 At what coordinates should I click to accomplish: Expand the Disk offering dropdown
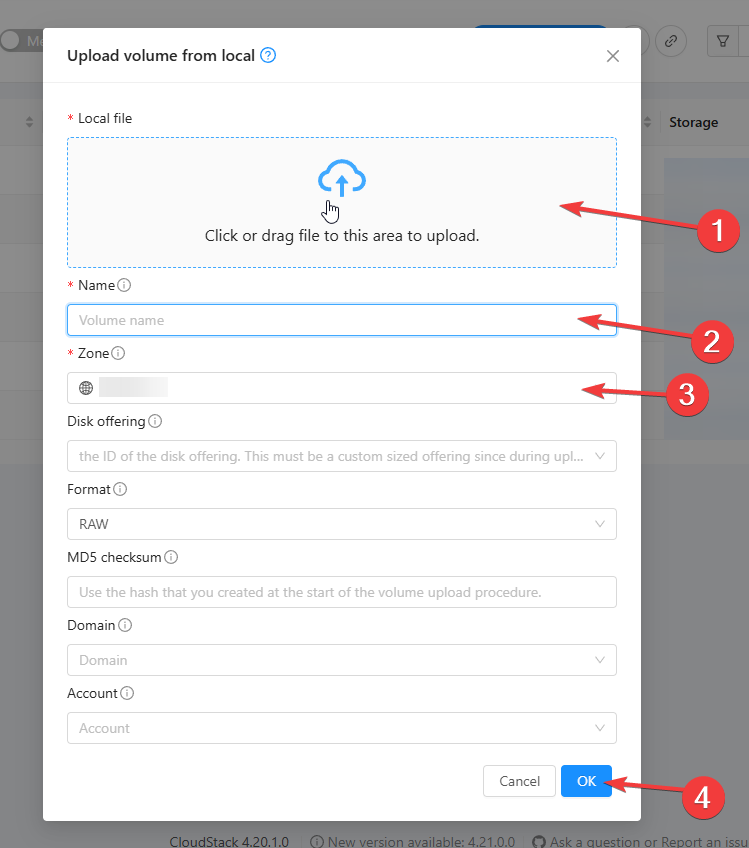pyautogui.click(x=340, y=456)
